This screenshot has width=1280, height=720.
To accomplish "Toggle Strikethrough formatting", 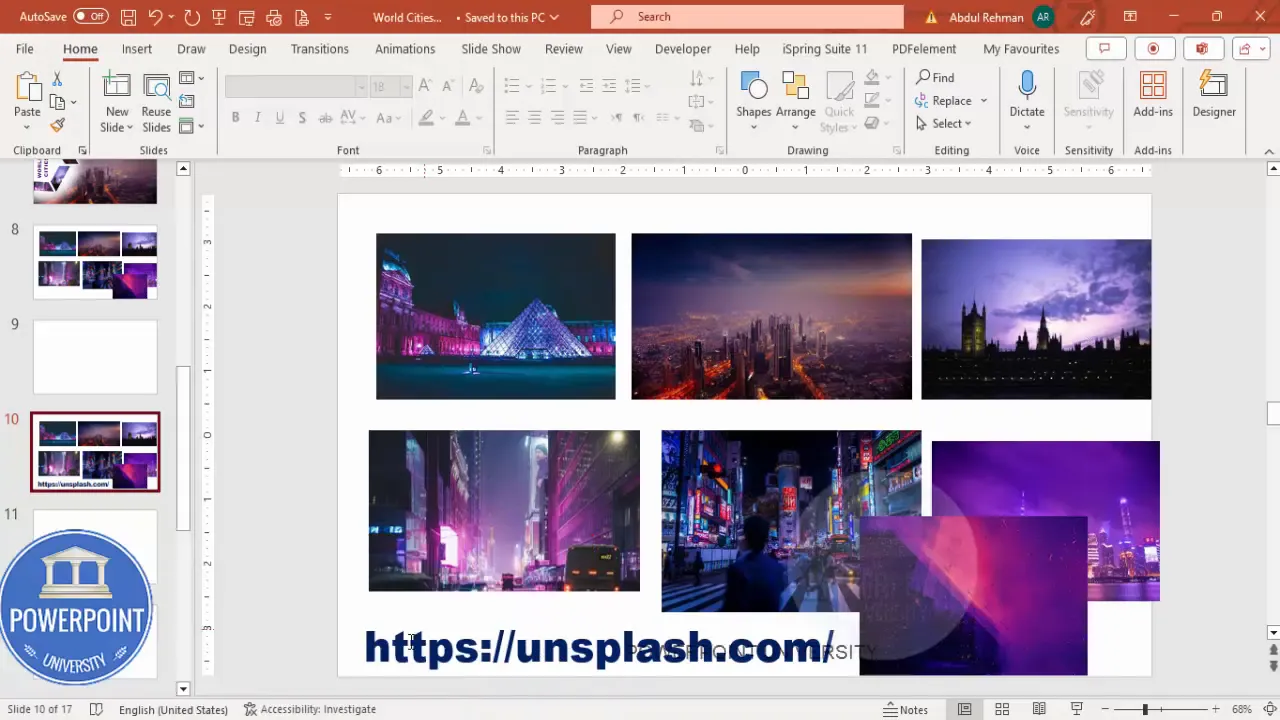I will [326, 118].
